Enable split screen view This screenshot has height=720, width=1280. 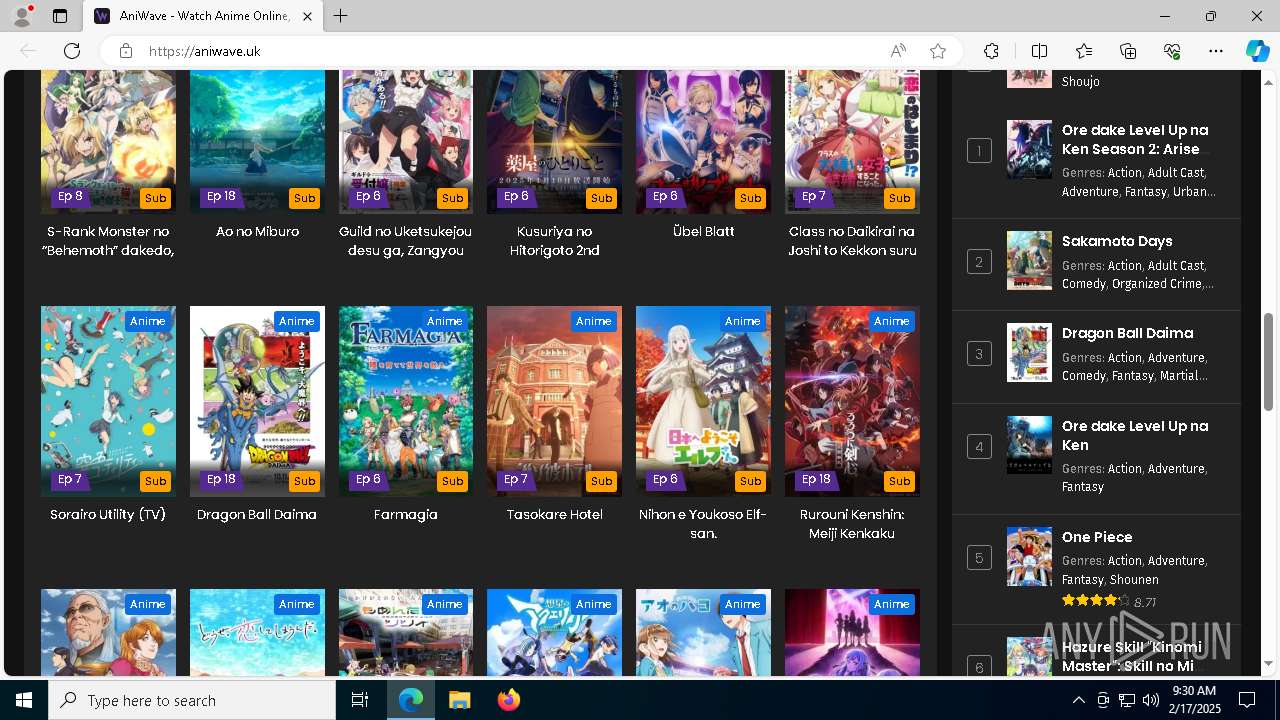point(1039,51)
